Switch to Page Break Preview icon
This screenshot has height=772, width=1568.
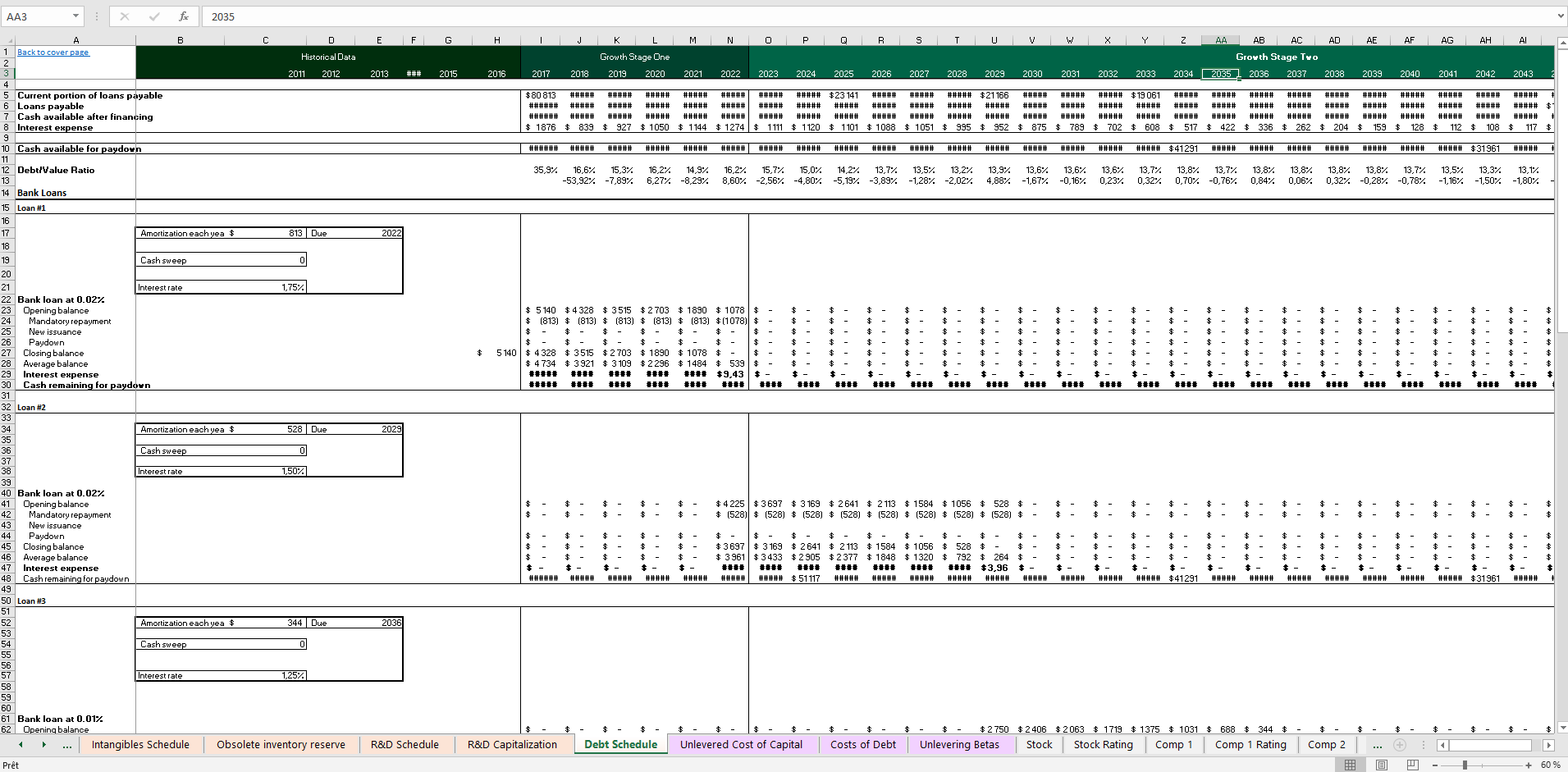click(1412, 765)
